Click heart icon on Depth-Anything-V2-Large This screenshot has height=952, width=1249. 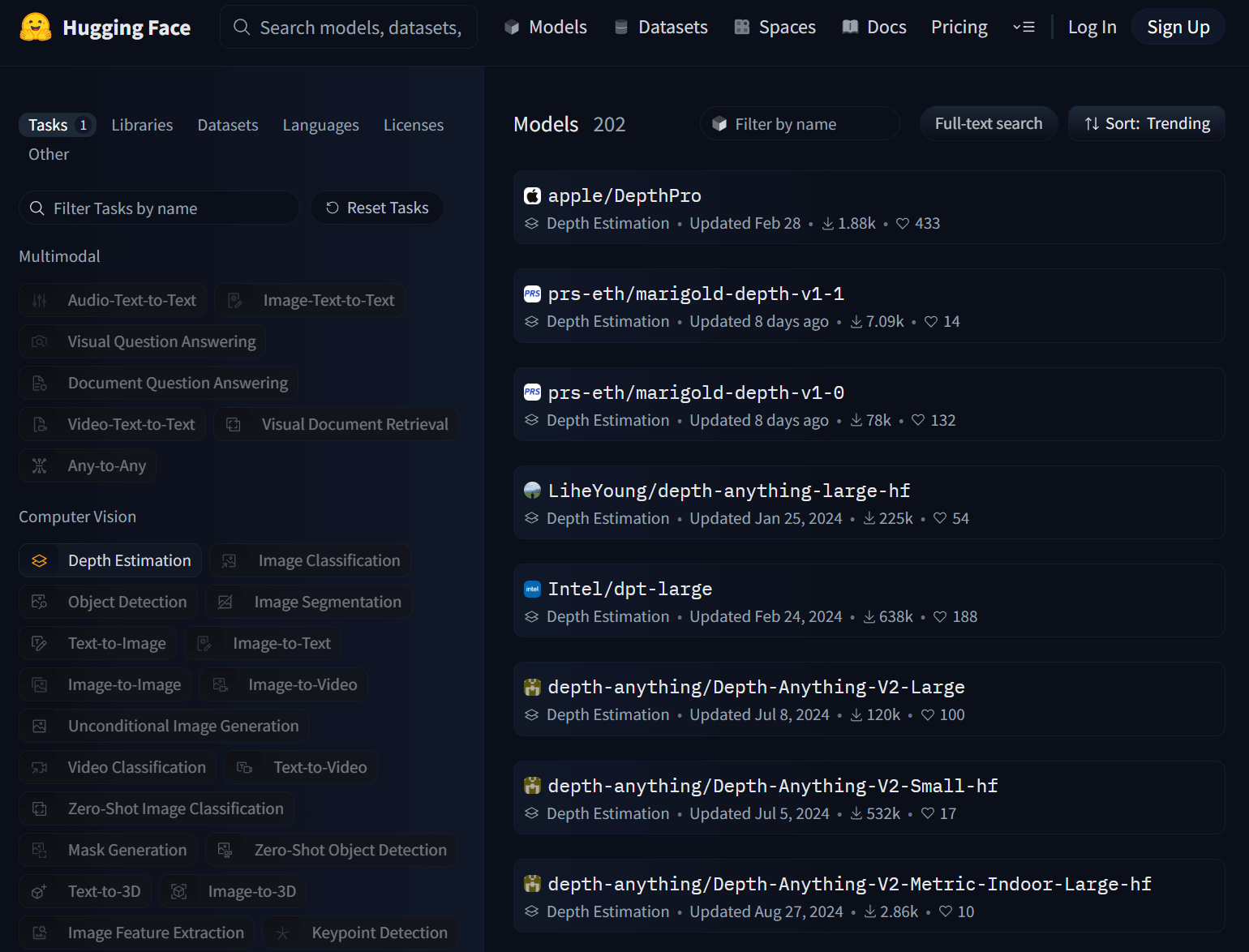[928, 715]
